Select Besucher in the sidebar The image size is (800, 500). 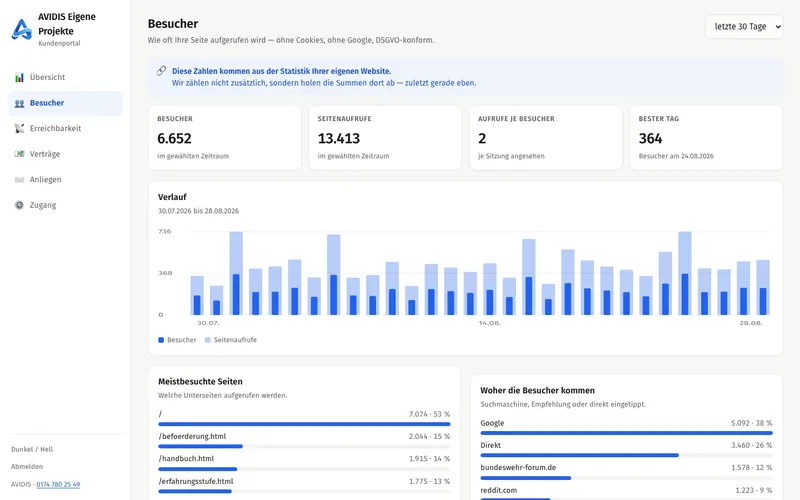click(65, 103)
